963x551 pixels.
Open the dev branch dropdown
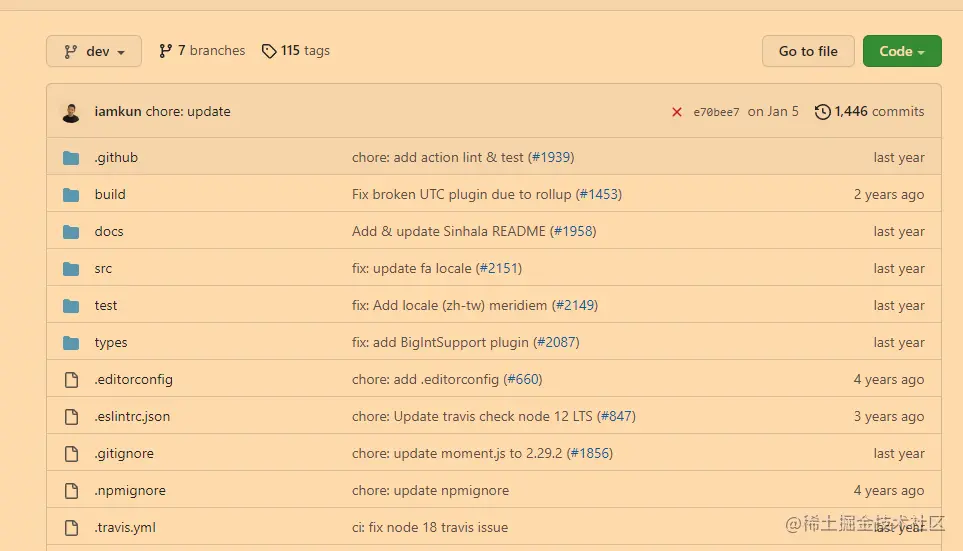pyautogui.click(x=94, y=51)
